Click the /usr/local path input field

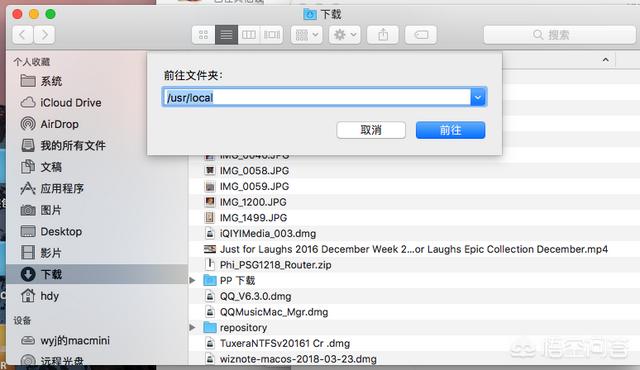pyautogui.click(x=316, y=97)
